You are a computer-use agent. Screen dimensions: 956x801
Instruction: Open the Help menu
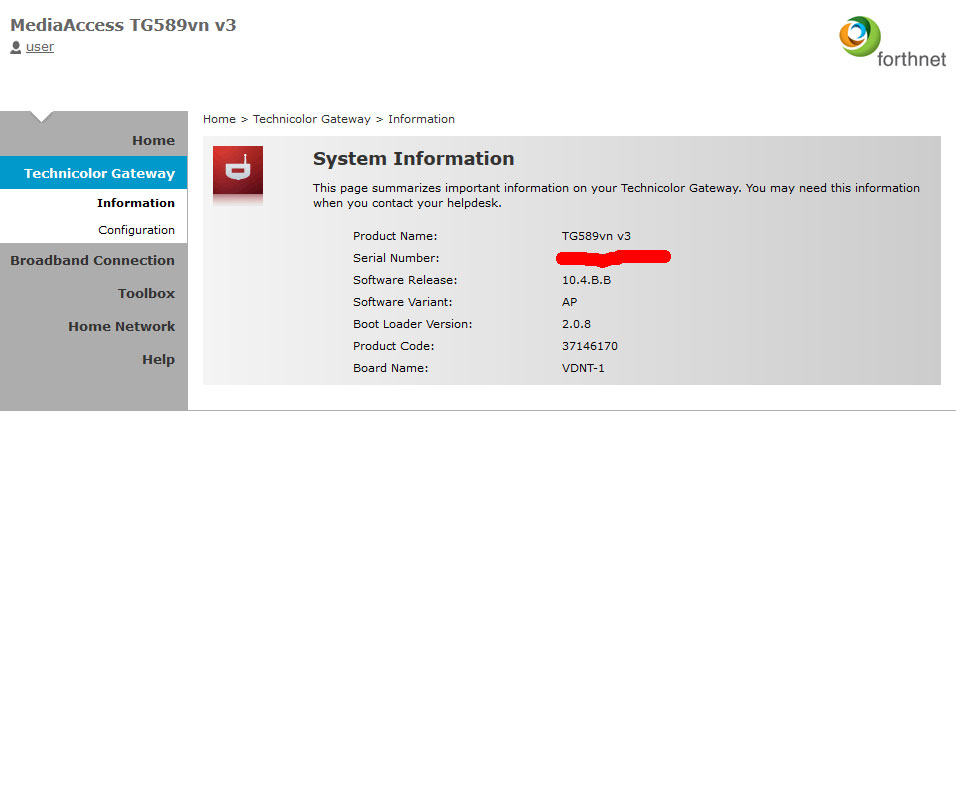[159, 360]
